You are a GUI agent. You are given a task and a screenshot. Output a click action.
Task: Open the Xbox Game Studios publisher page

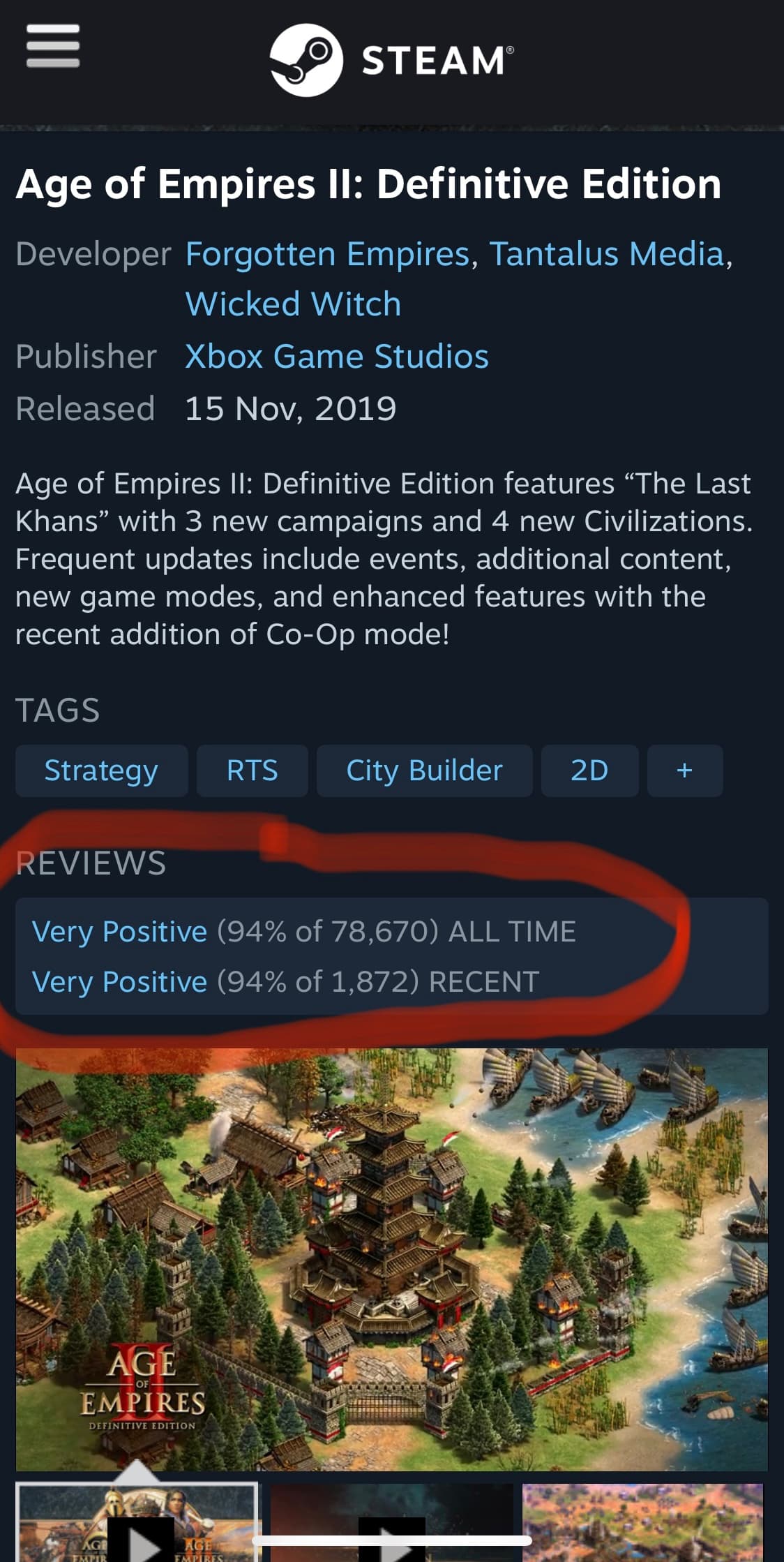click(x=337, y=356)
